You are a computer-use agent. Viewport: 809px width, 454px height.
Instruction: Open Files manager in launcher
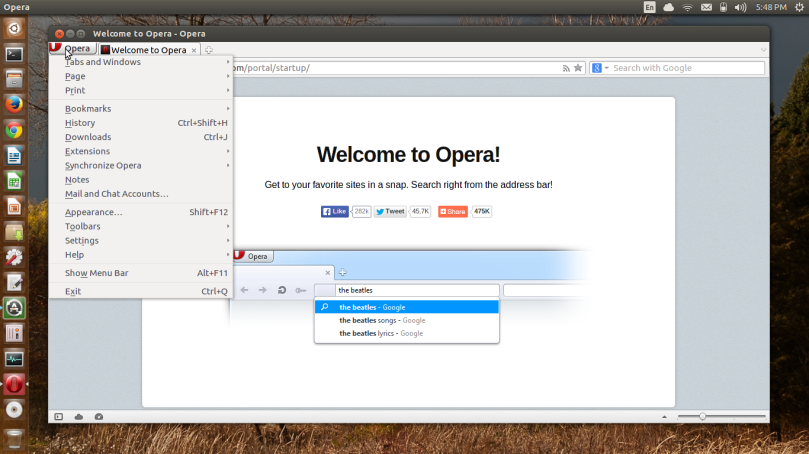coord(14,79)
